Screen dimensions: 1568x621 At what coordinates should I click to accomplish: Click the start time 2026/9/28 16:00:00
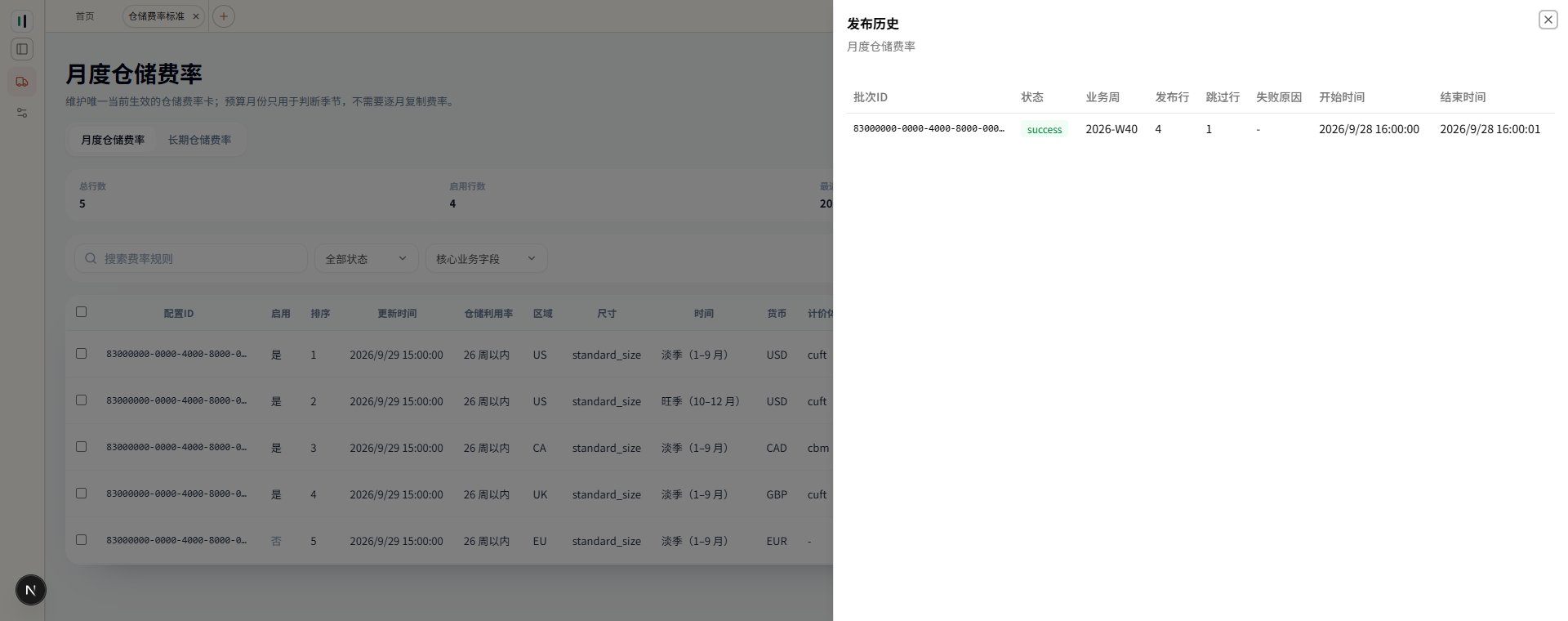click(x=1369, y=129)
